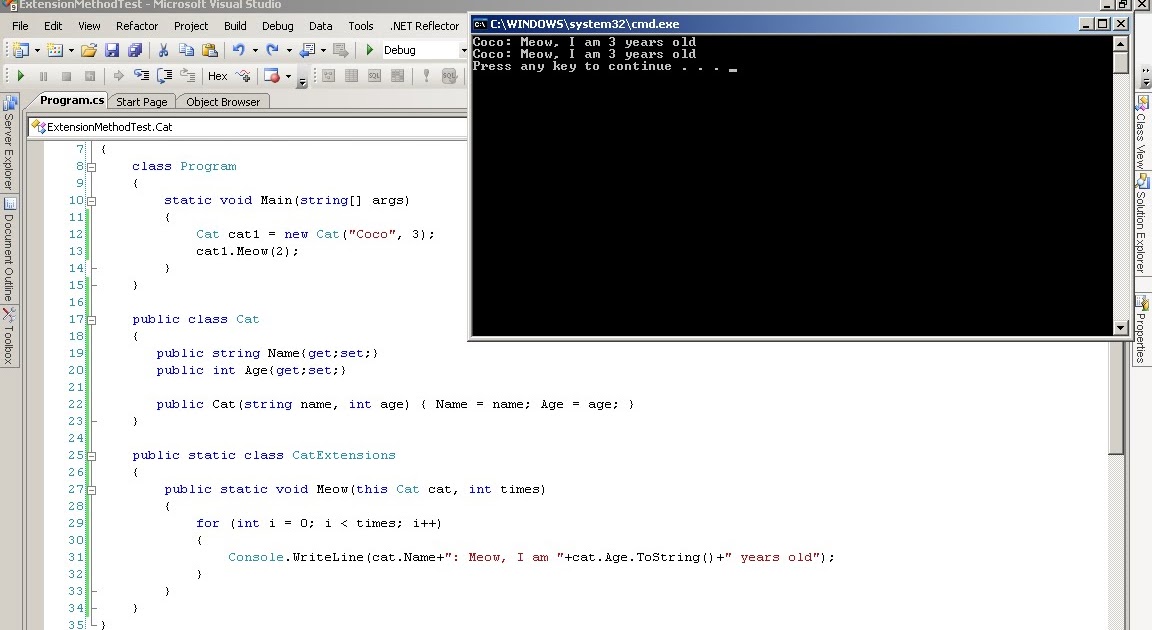The image size is (1152, 630).
Task: Open the Build menu
Action: pyautogui.click(x=235, y=26)
